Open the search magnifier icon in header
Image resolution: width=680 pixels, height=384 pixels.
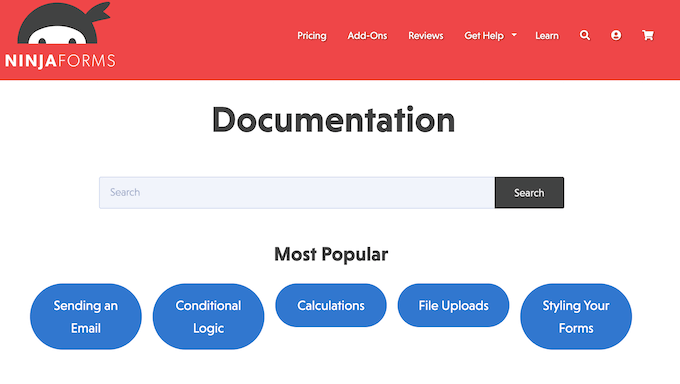(x=585, y=35)
